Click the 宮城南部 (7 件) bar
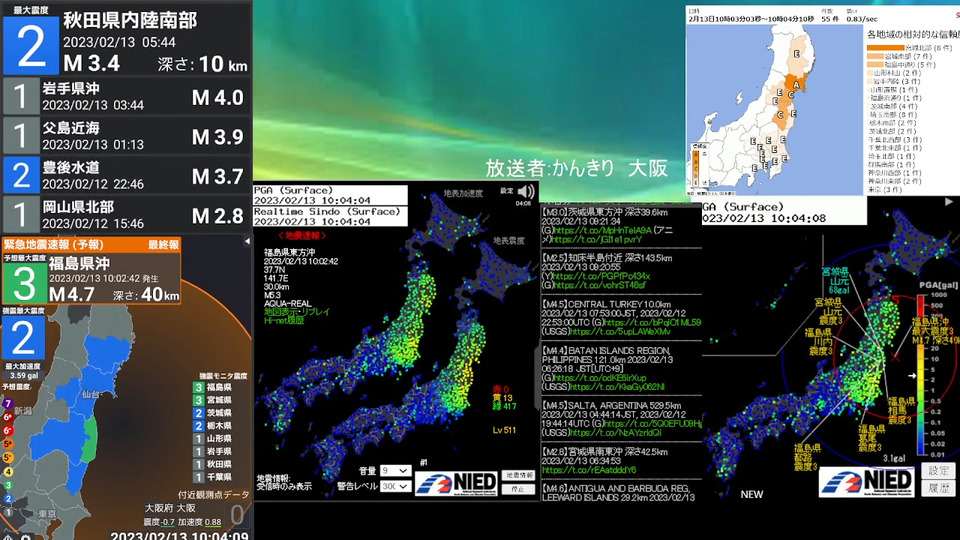 (x=876, y=56)
